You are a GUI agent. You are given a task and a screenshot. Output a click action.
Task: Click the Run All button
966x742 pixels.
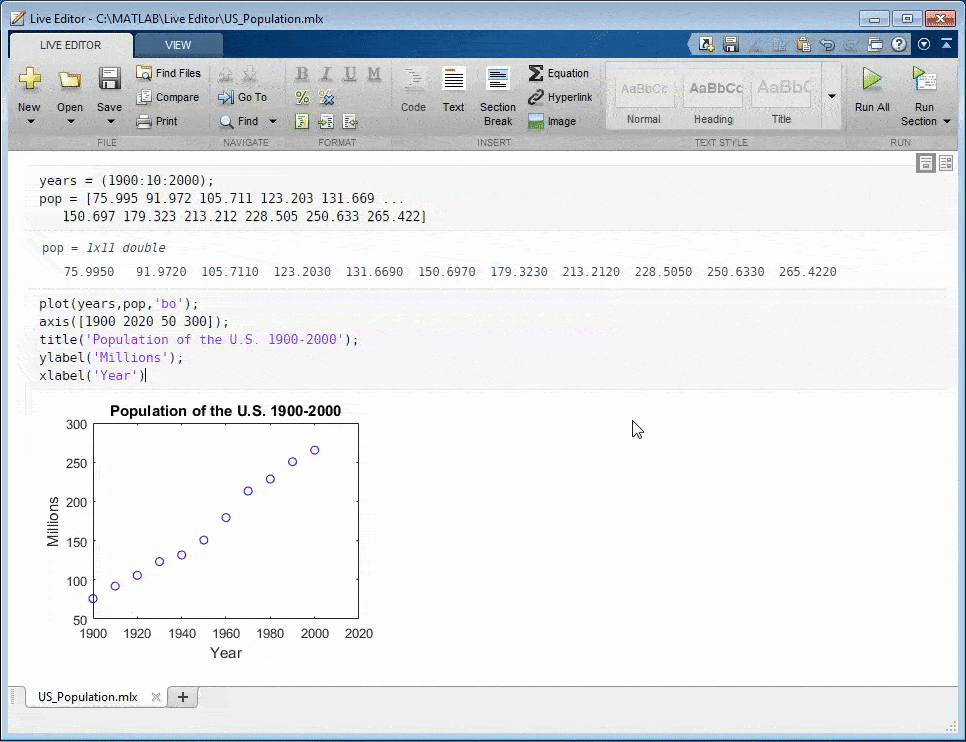(871, 90)
